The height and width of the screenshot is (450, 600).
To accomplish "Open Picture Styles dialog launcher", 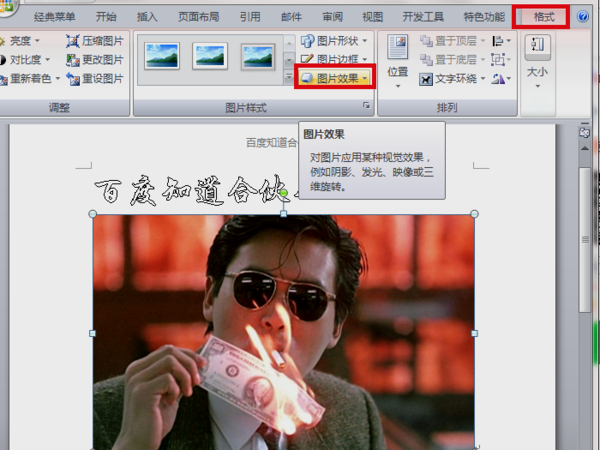I will tap(366, 105).
